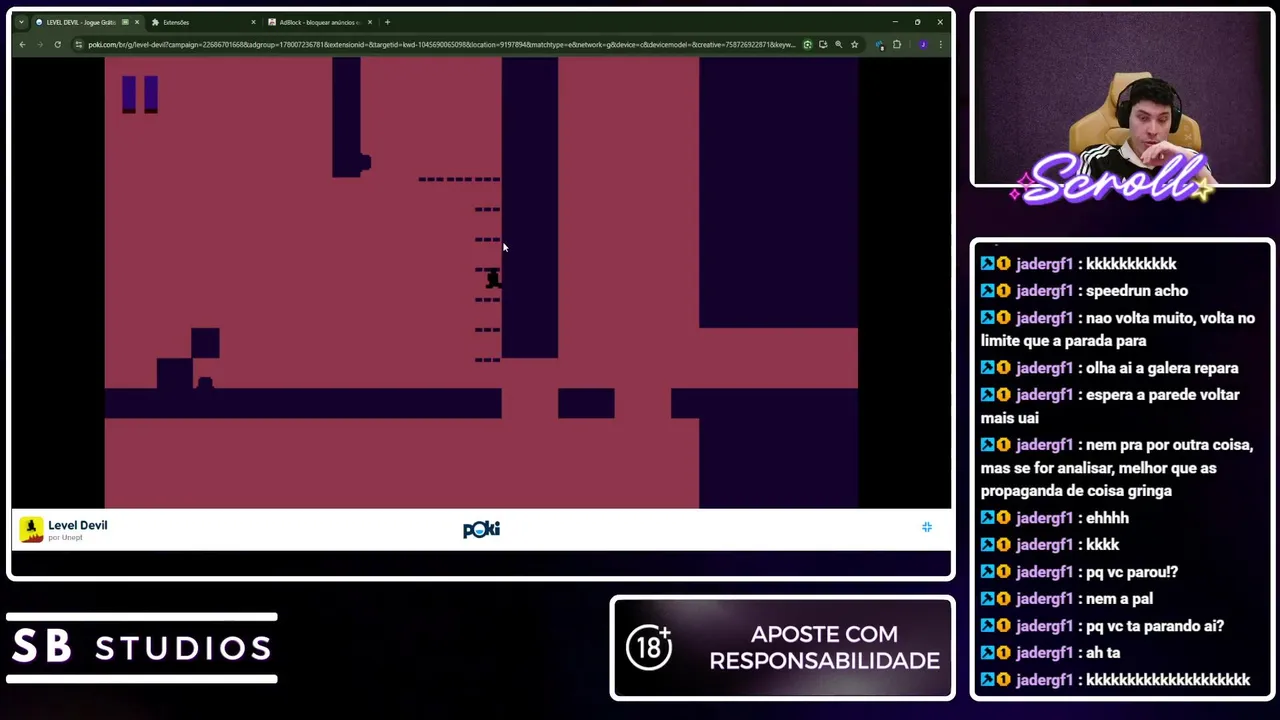The image size is (1280, 720).
Task: Click the player character on the ladder
Action: pos(492,280)
